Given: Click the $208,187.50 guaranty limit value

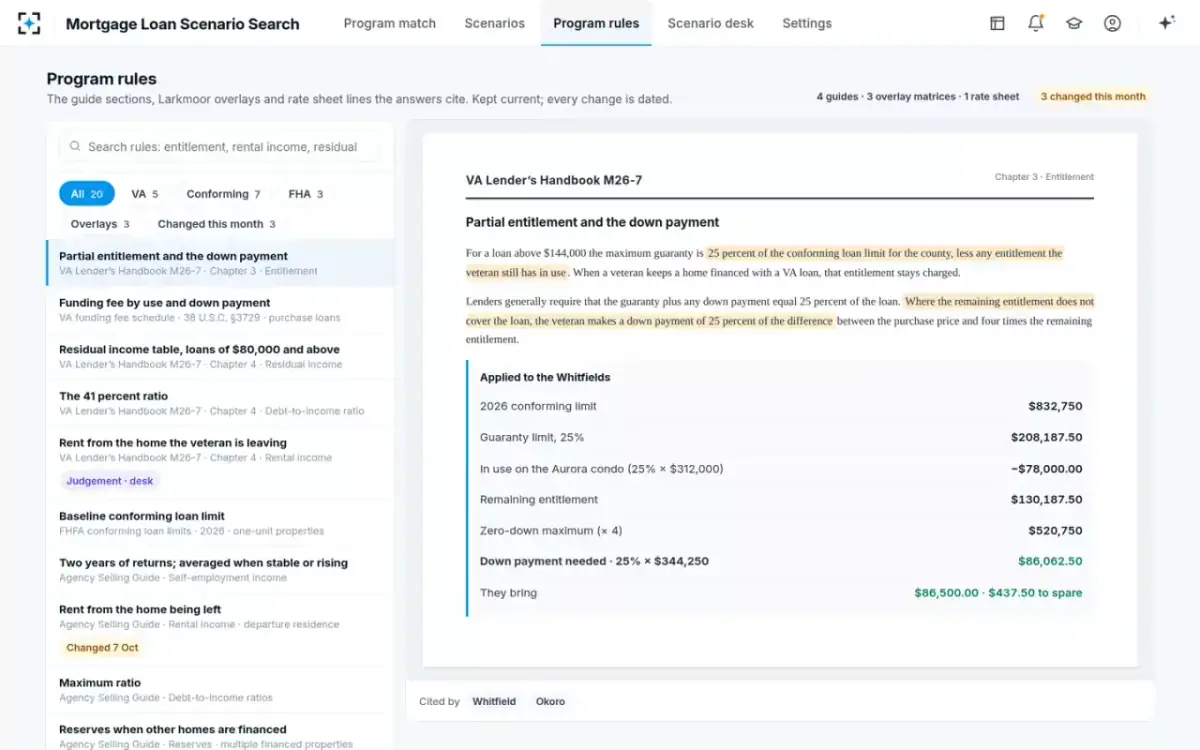Looking at the screenshot, I should (1047, 437).
